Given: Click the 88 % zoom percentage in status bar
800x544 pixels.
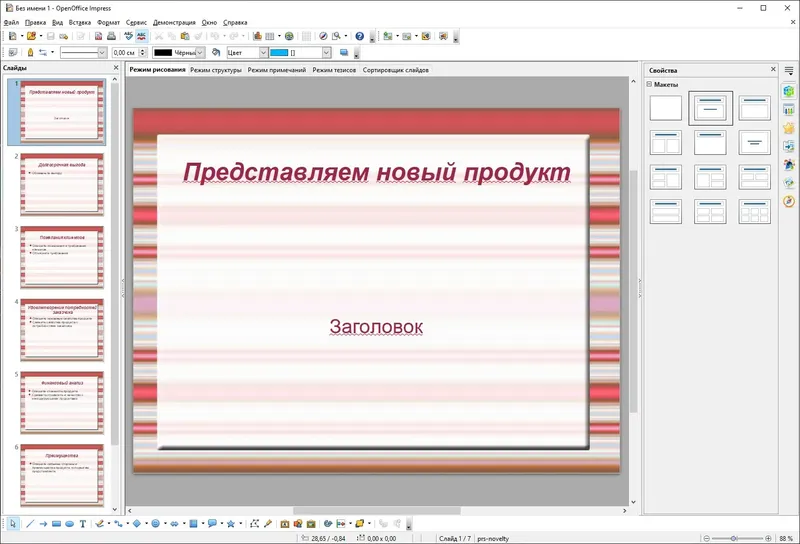Looking at the screenshot, I should pos(786,538).
